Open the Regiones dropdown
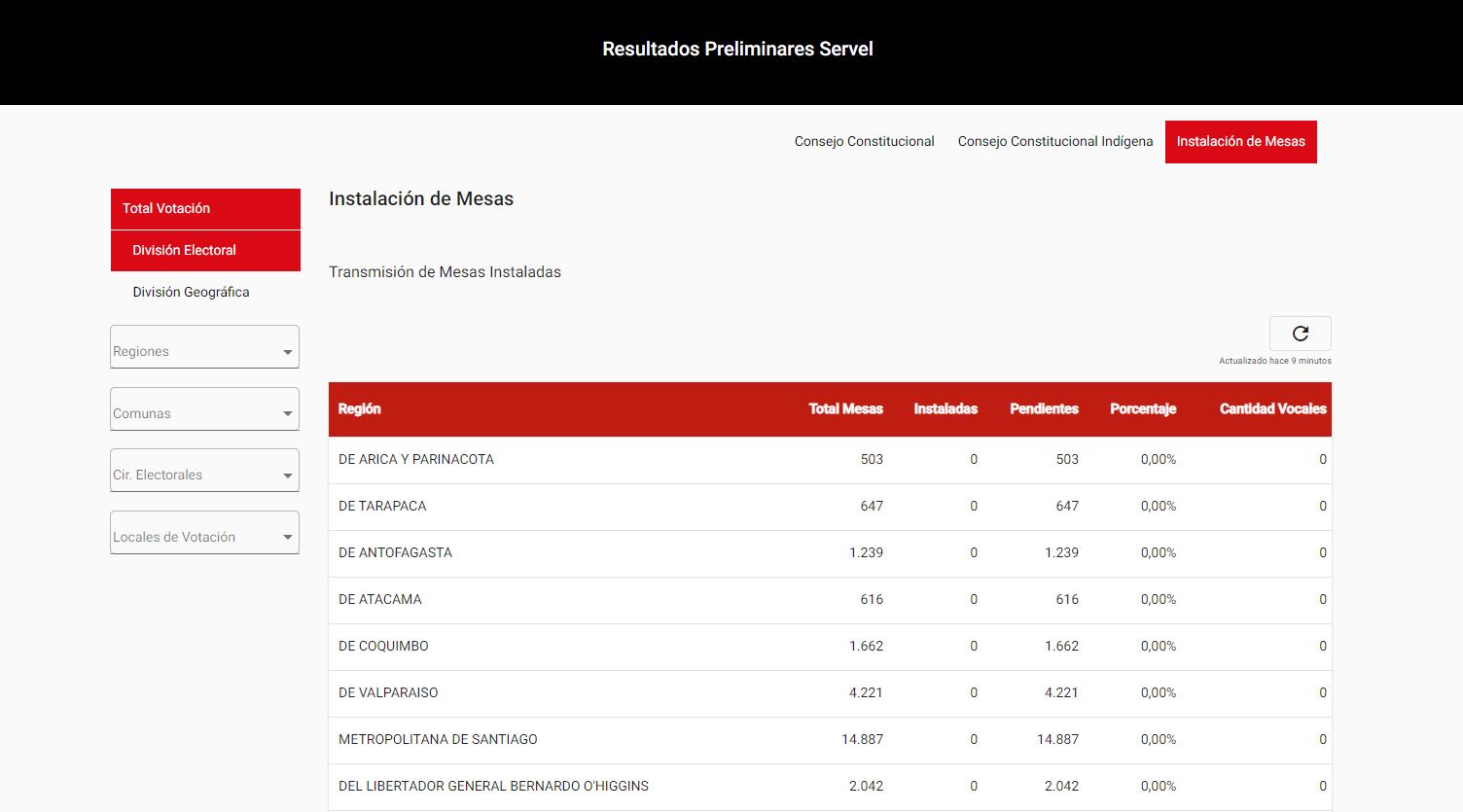 coord(204,348)
